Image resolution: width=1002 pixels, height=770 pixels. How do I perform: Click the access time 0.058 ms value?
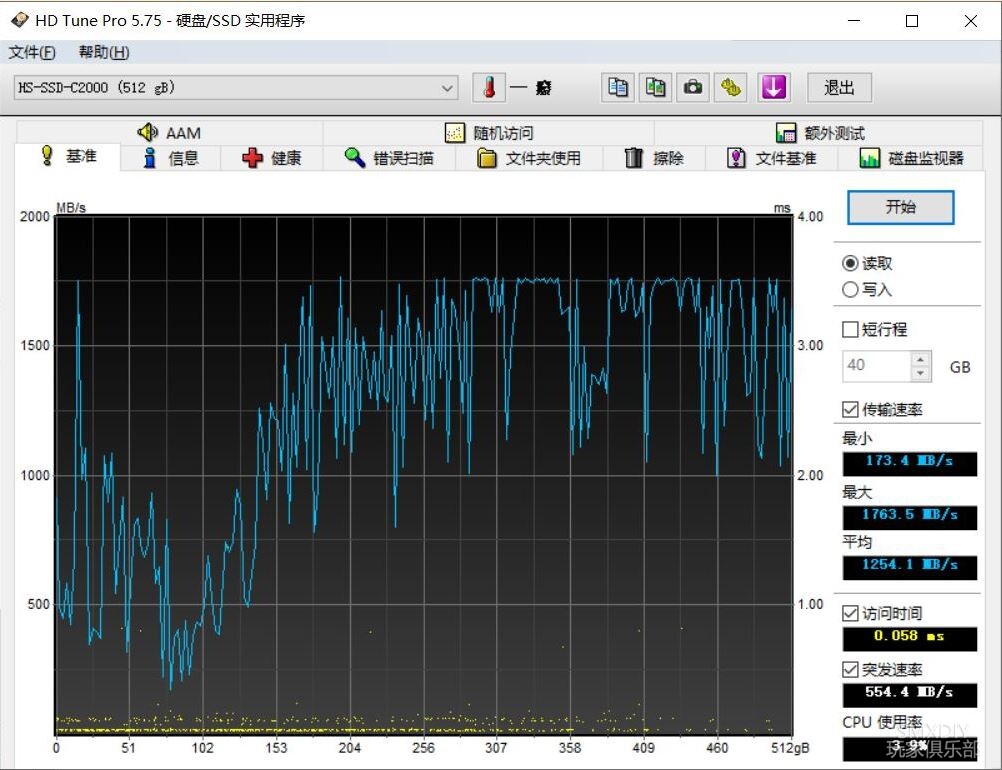click(909, 638)
